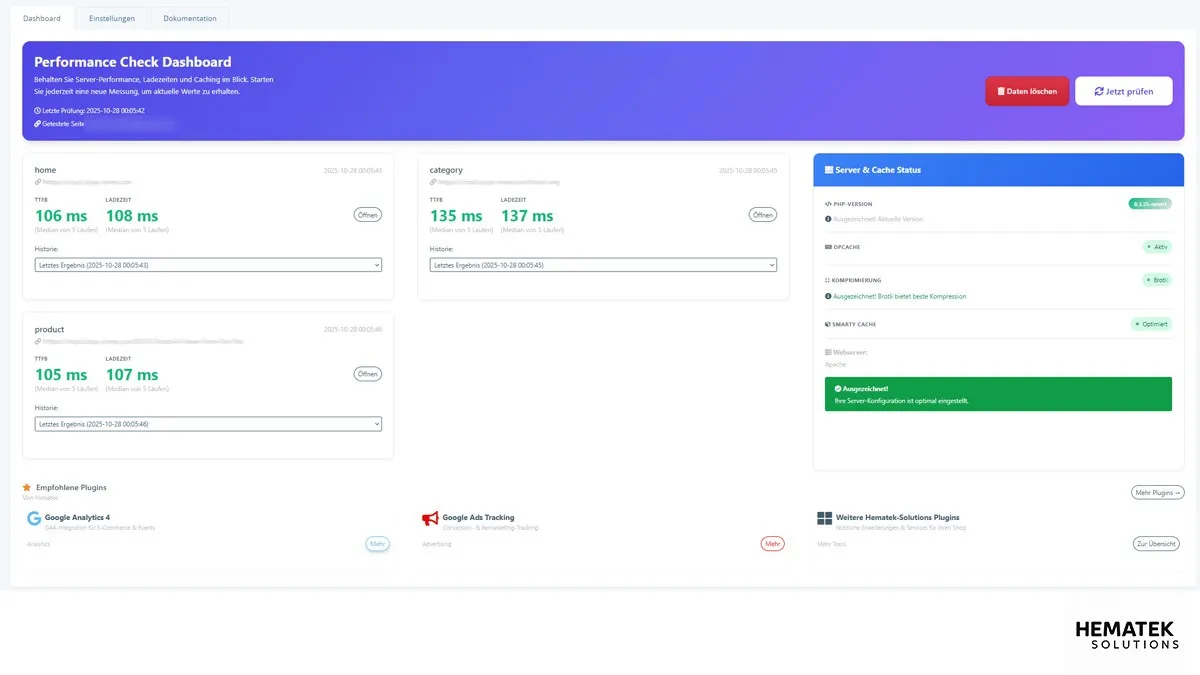Image resolution: width=1200 pixels, height=675 pixels.
Task: Click the code icon beside PHP-VERSION
Action: point(828,204)
